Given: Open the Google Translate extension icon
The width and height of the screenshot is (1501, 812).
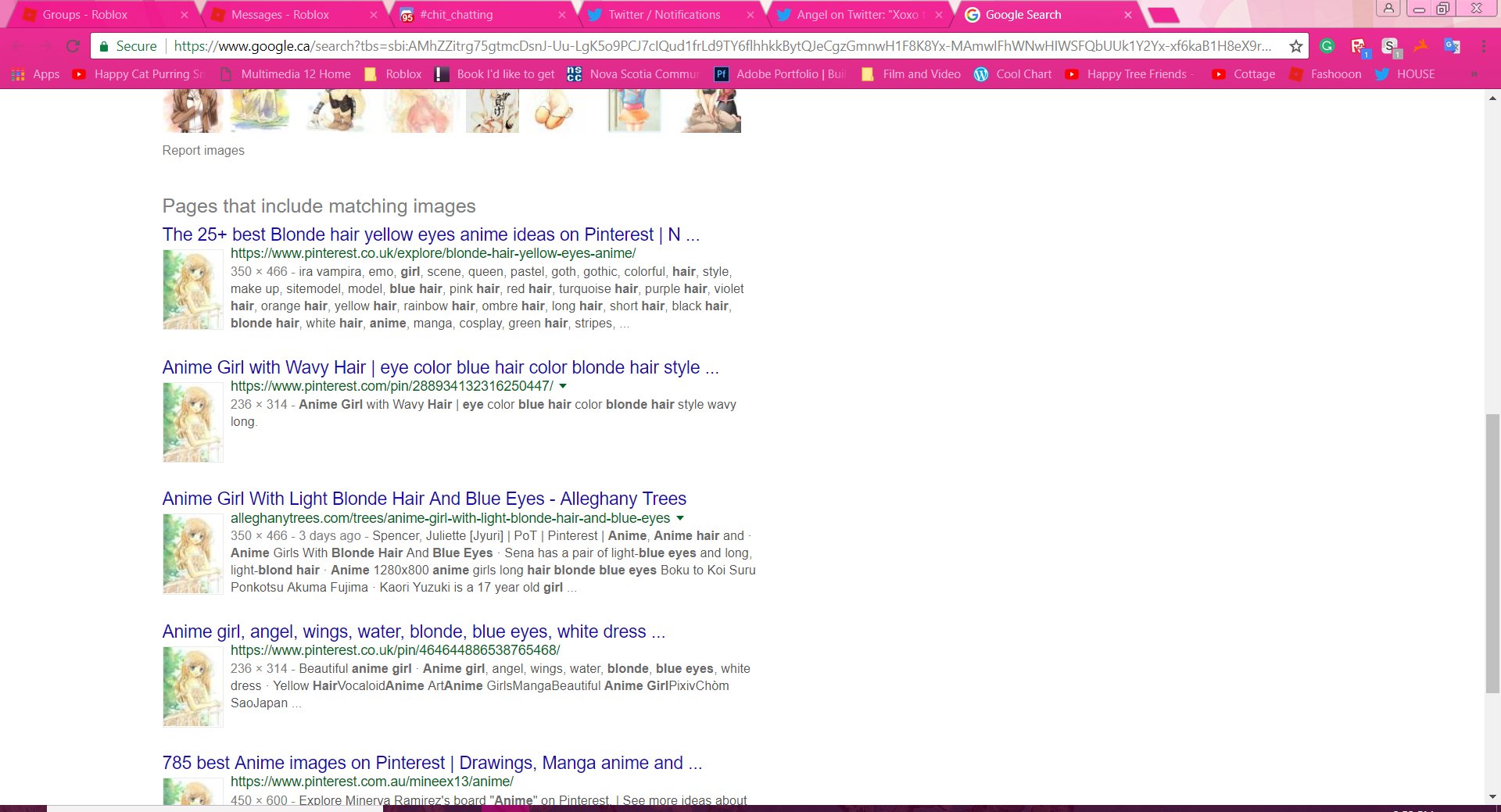Looking at the screenshot, I should 1452,46.
